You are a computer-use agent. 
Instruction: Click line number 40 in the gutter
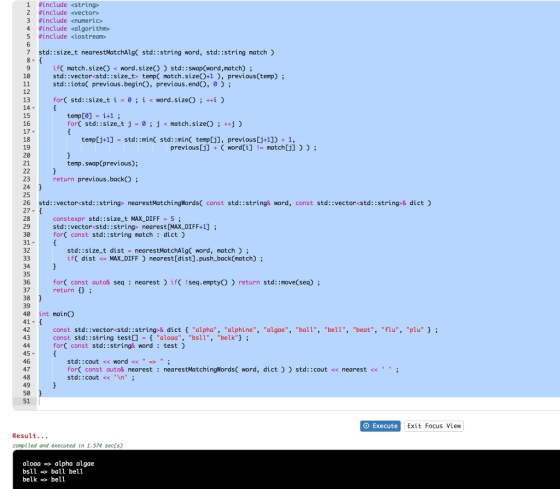tap(27, 314)
